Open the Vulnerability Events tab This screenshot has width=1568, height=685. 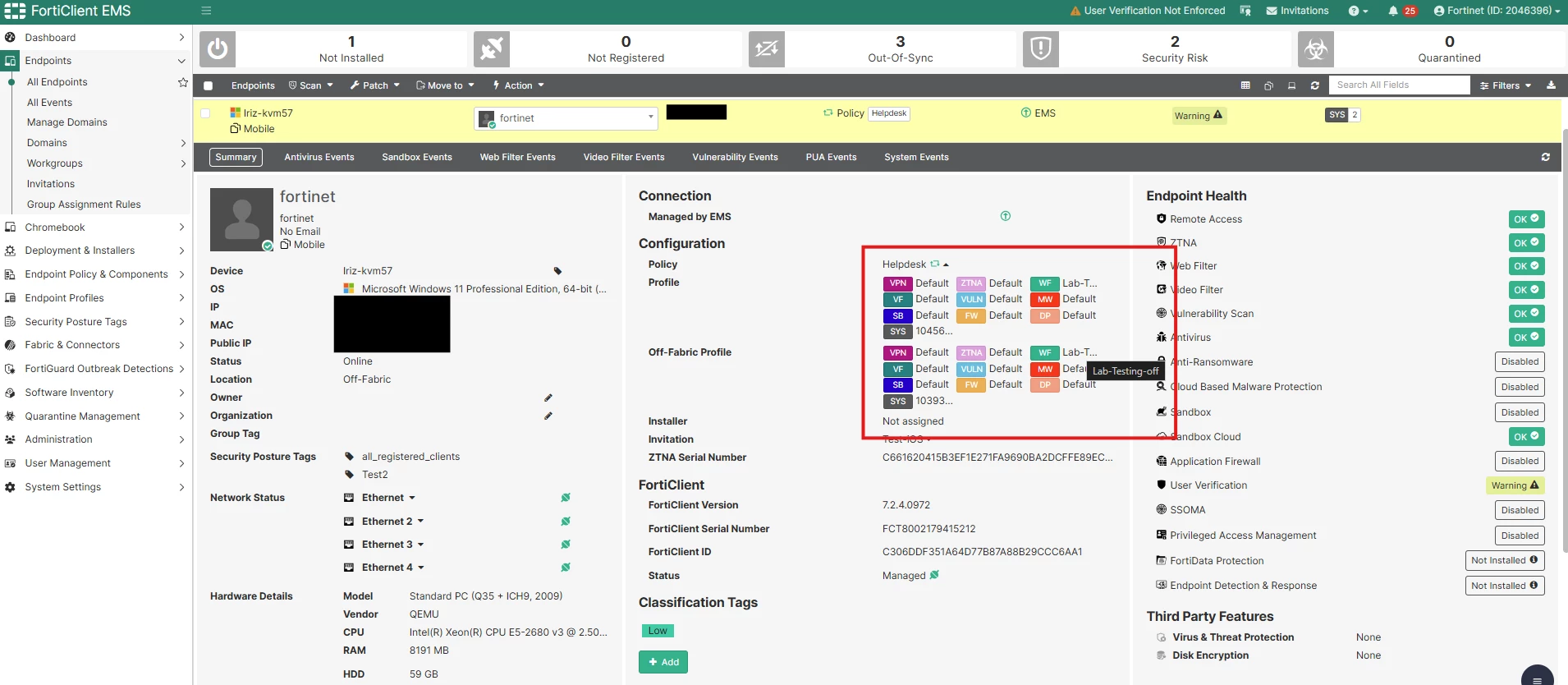736,157
